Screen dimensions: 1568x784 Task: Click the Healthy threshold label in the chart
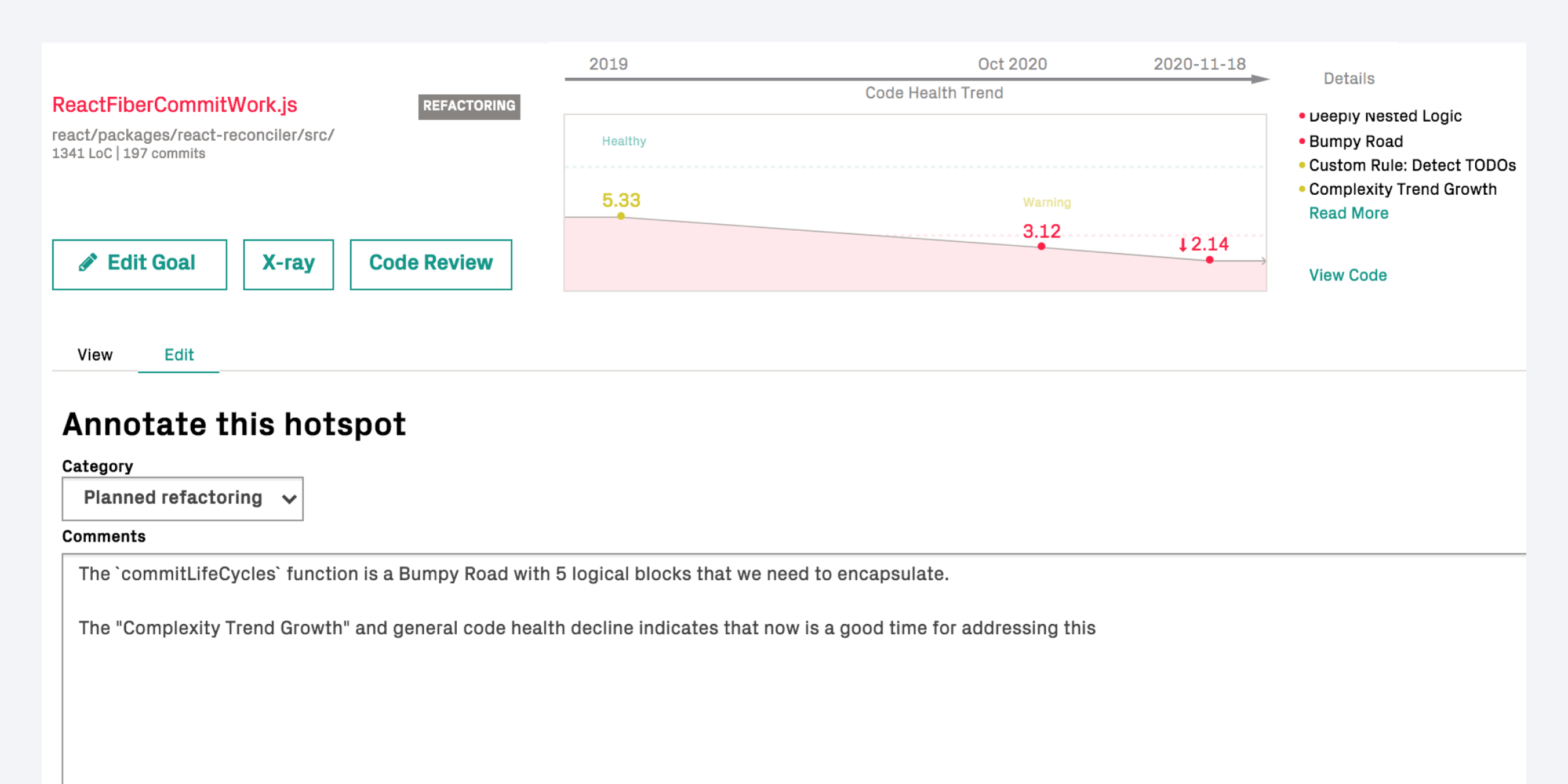pos(624,141)
